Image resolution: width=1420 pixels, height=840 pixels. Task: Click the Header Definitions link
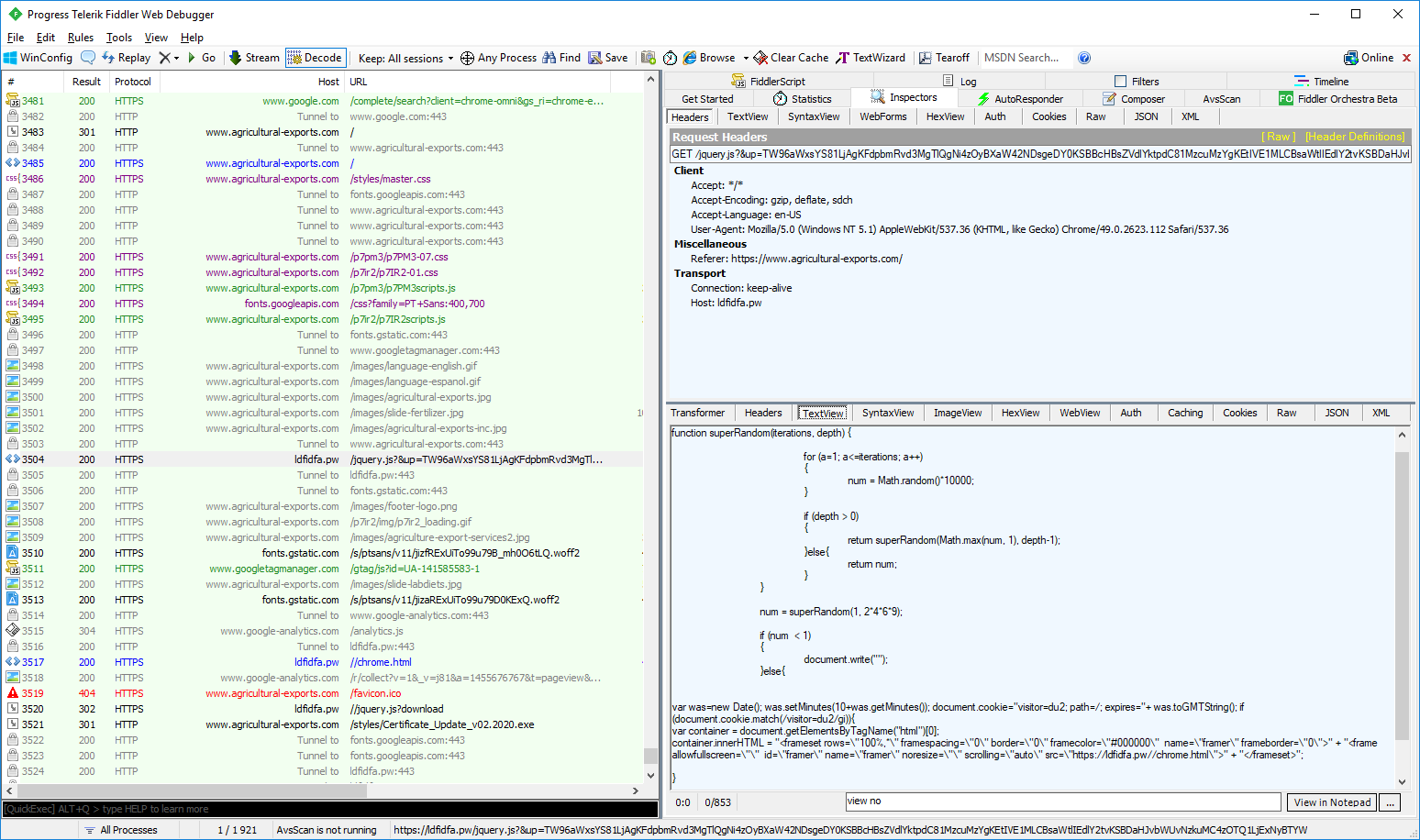(1355, 137)
